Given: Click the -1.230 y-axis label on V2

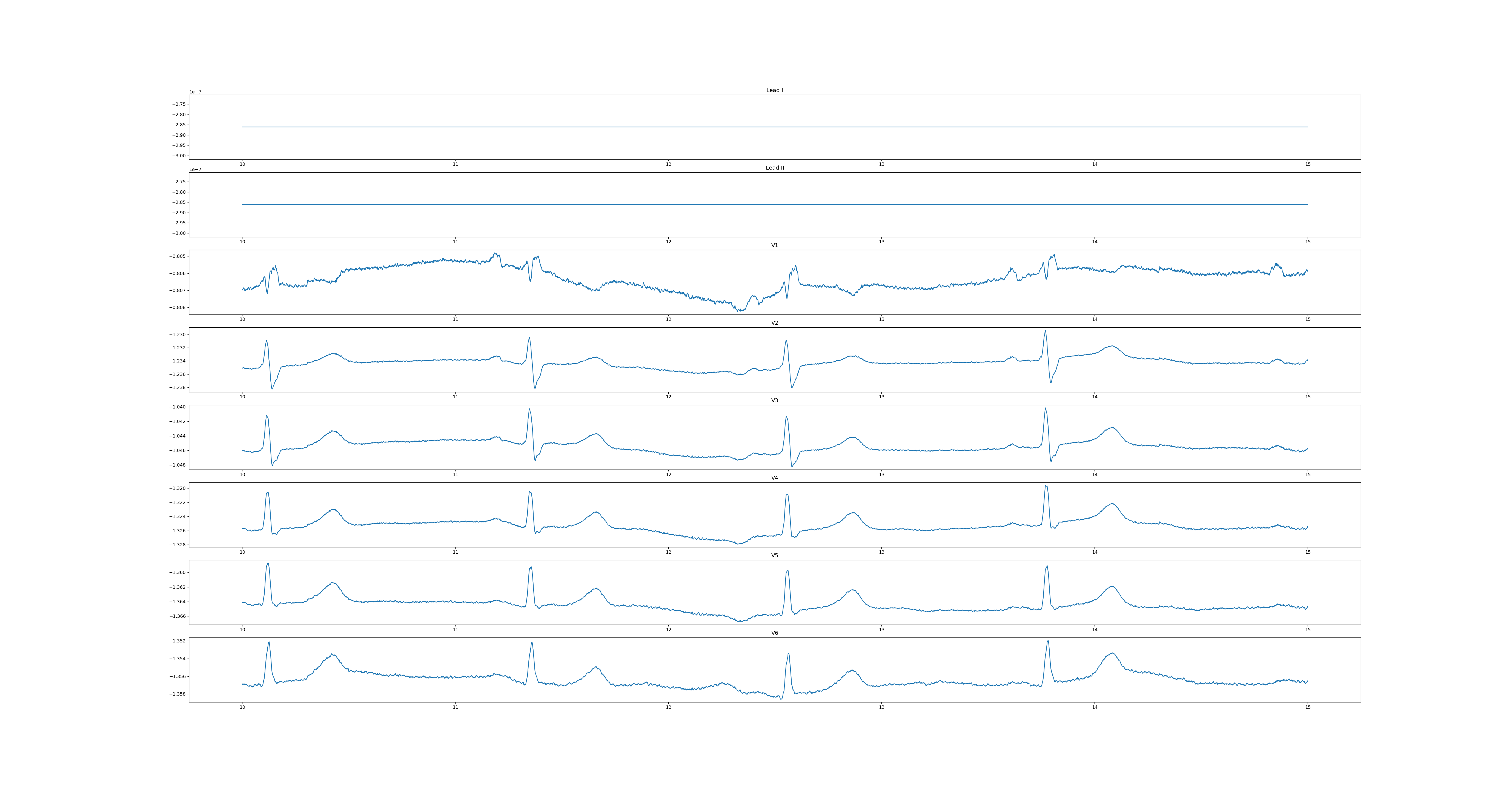Looking at the screenshot, I should point(178,335).
